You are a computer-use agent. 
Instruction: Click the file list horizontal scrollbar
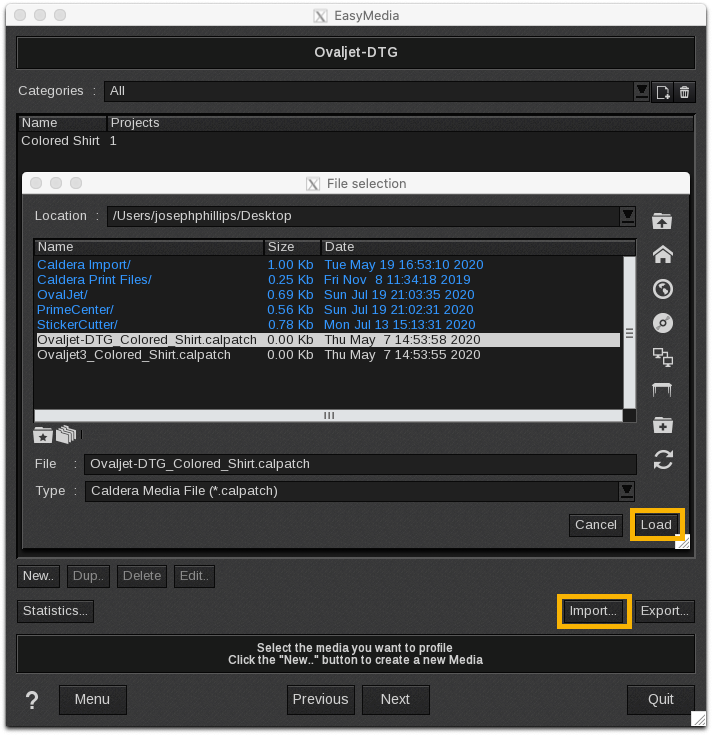coord(328,415)
